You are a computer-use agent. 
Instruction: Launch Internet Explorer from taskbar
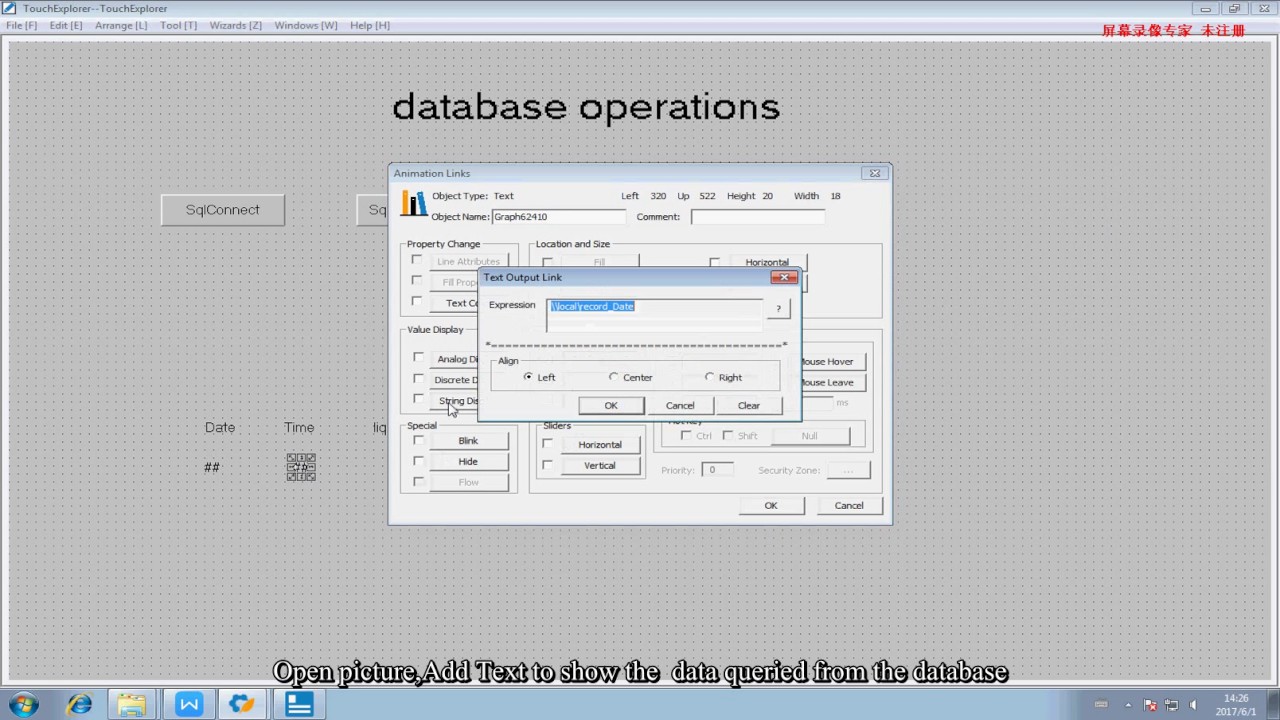(x=79, y=704)
